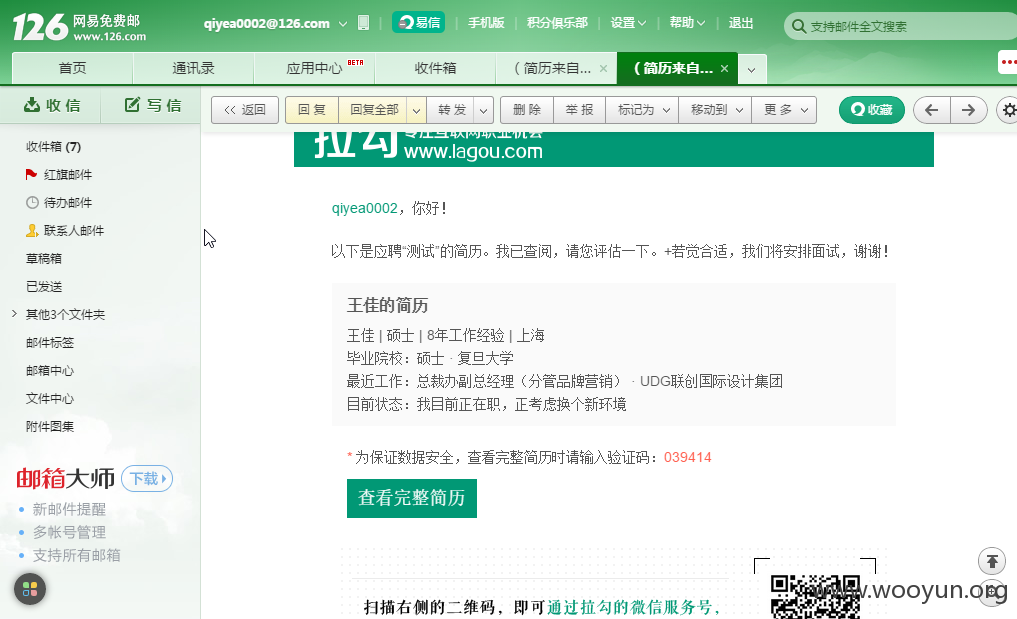Open the 积分俱乐部 link
The width and height of the screenshot is (1017, 619).
coord(557,23)
